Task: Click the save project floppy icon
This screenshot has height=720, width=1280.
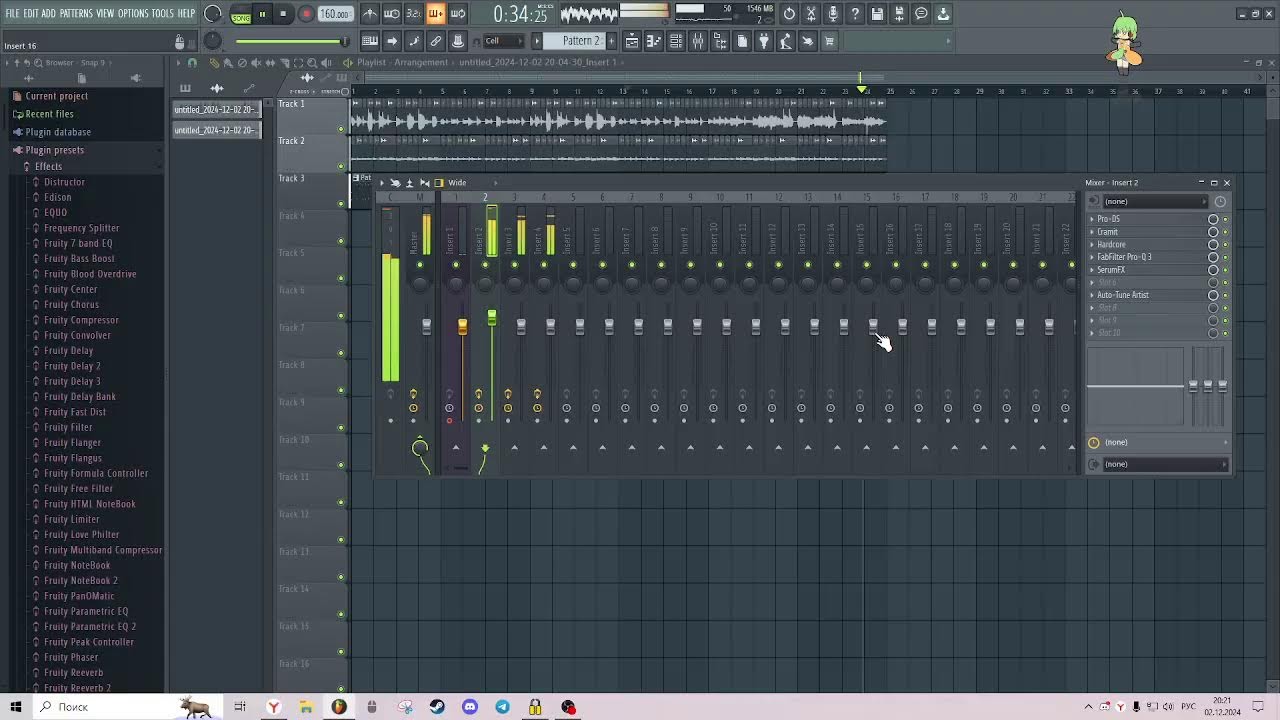Action: coord(877,14)
